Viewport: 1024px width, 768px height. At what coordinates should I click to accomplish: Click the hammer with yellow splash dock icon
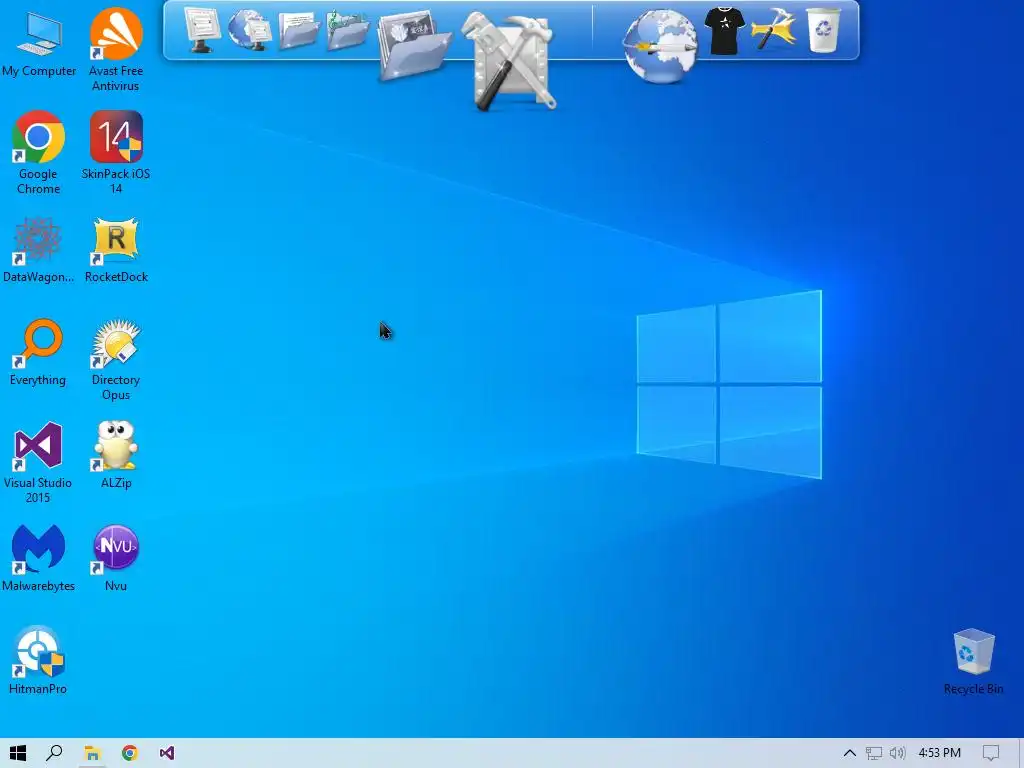773,29
